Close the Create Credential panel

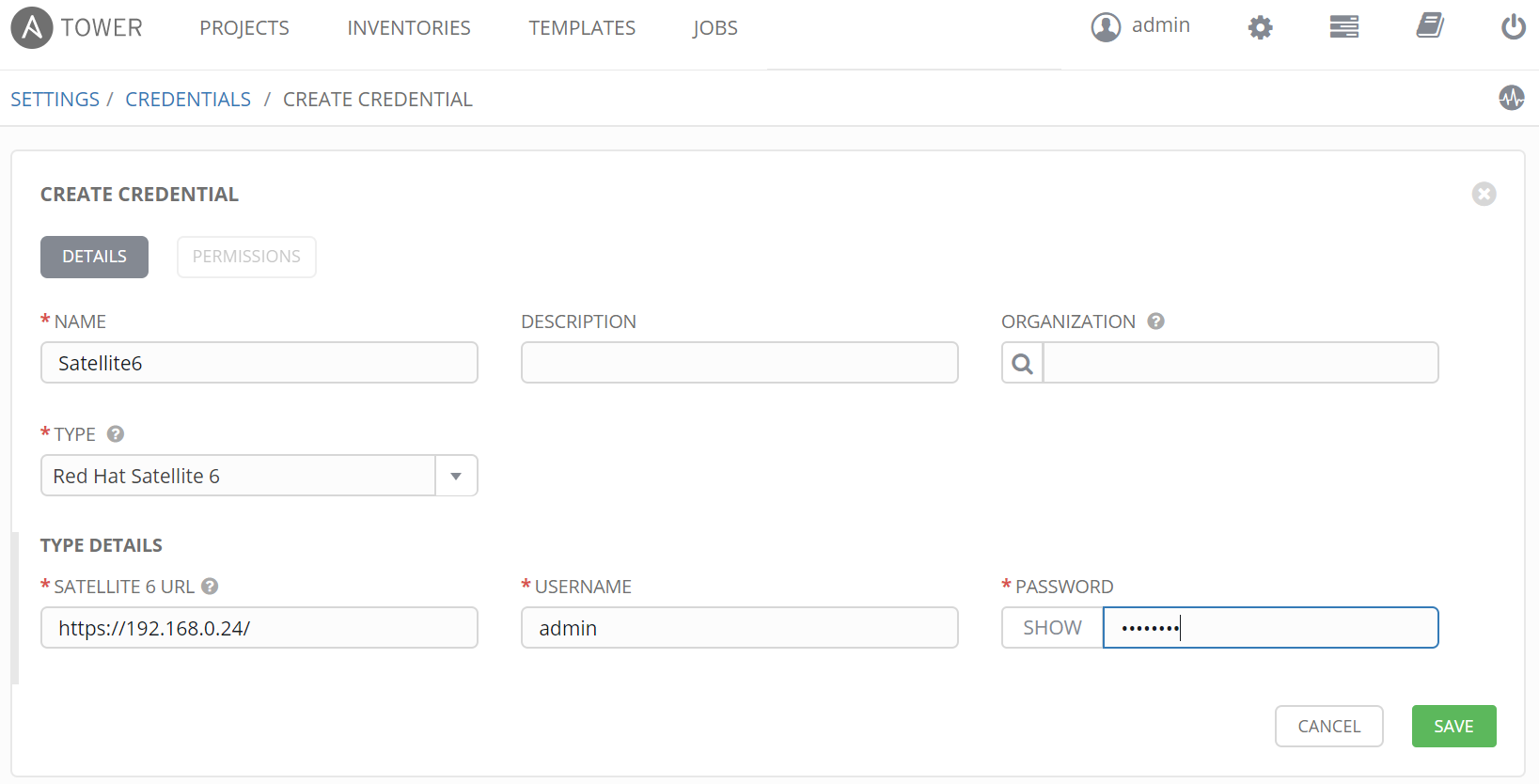1484,194
